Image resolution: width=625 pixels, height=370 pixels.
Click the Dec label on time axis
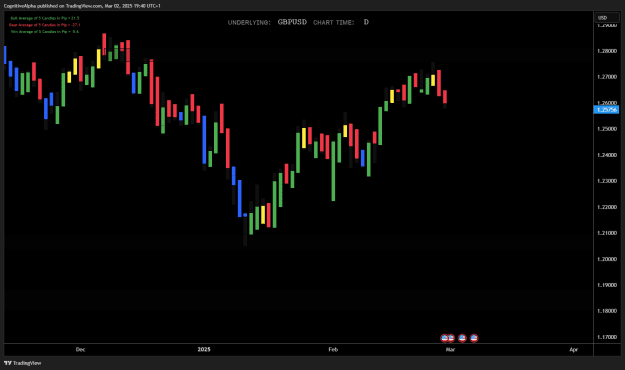coord(80,349)
